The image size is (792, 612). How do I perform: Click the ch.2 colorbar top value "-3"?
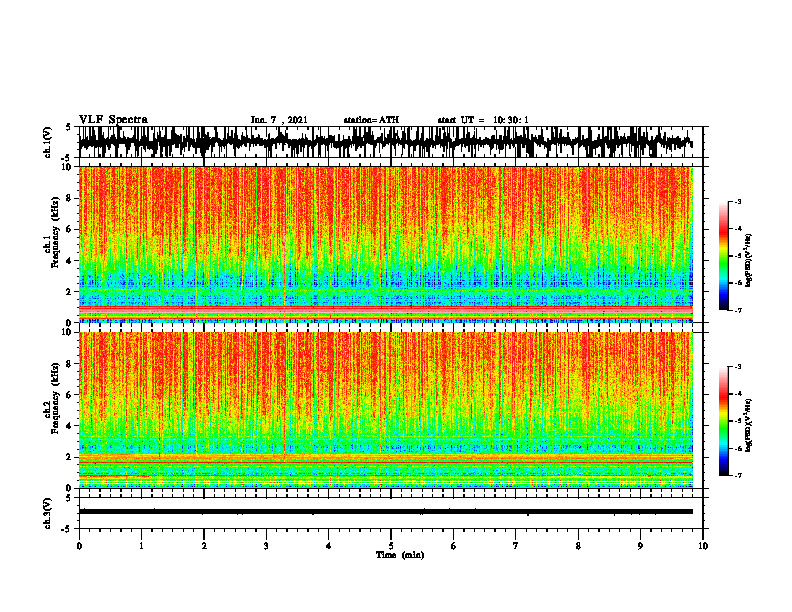coord(737,367)
